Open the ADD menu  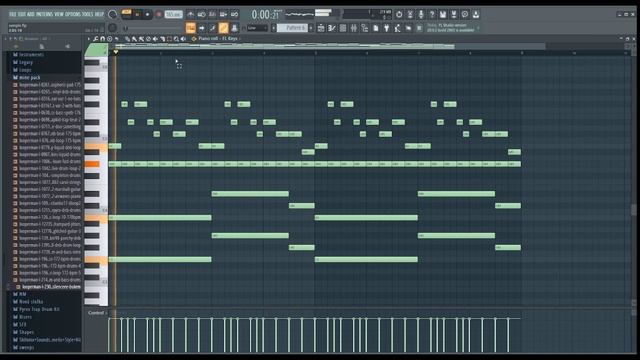31,14
